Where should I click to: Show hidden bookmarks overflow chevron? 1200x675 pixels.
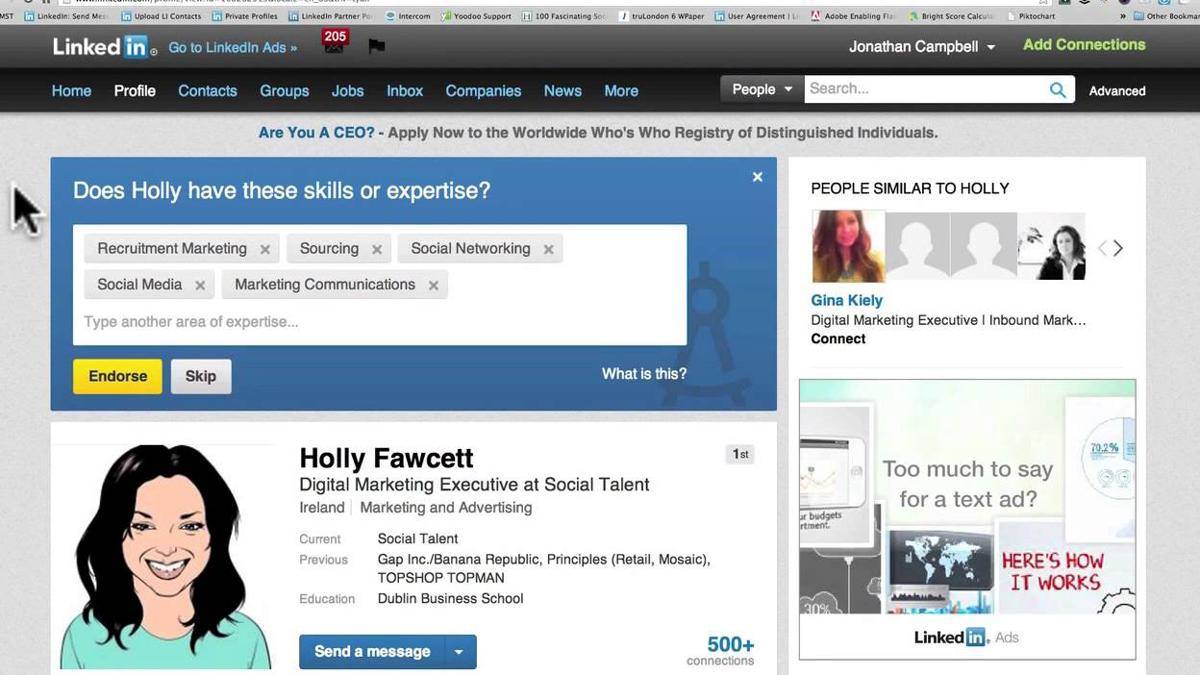tap(1123, 16)
